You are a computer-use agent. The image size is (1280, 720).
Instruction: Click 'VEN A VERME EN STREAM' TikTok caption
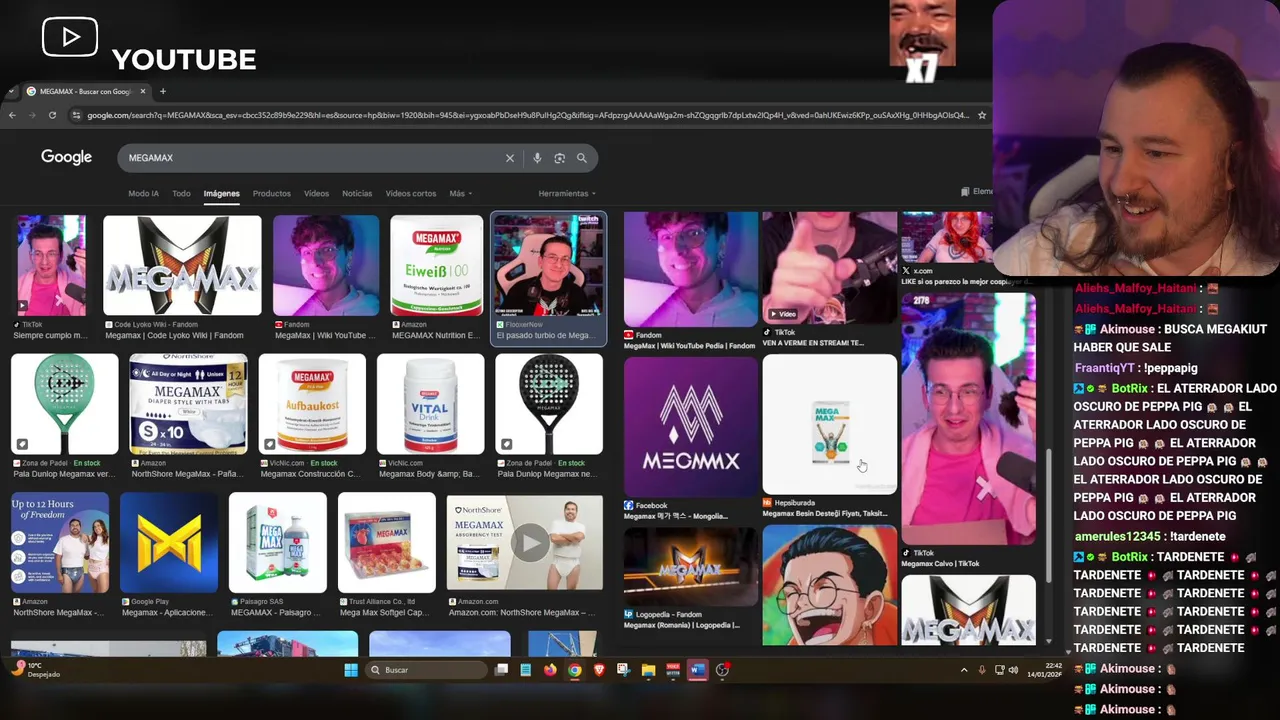coord(813,343)
